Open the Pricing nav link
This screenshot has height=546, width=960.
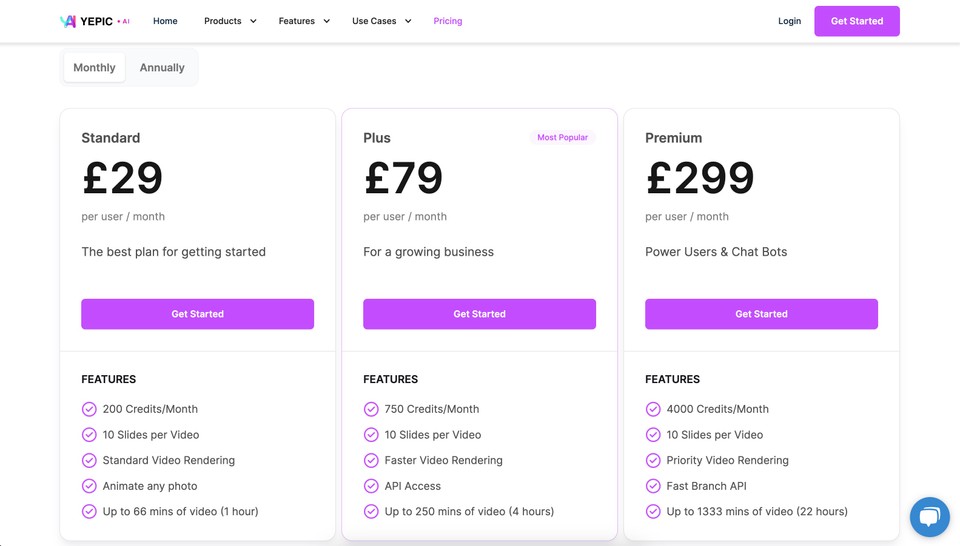point(448,21)
